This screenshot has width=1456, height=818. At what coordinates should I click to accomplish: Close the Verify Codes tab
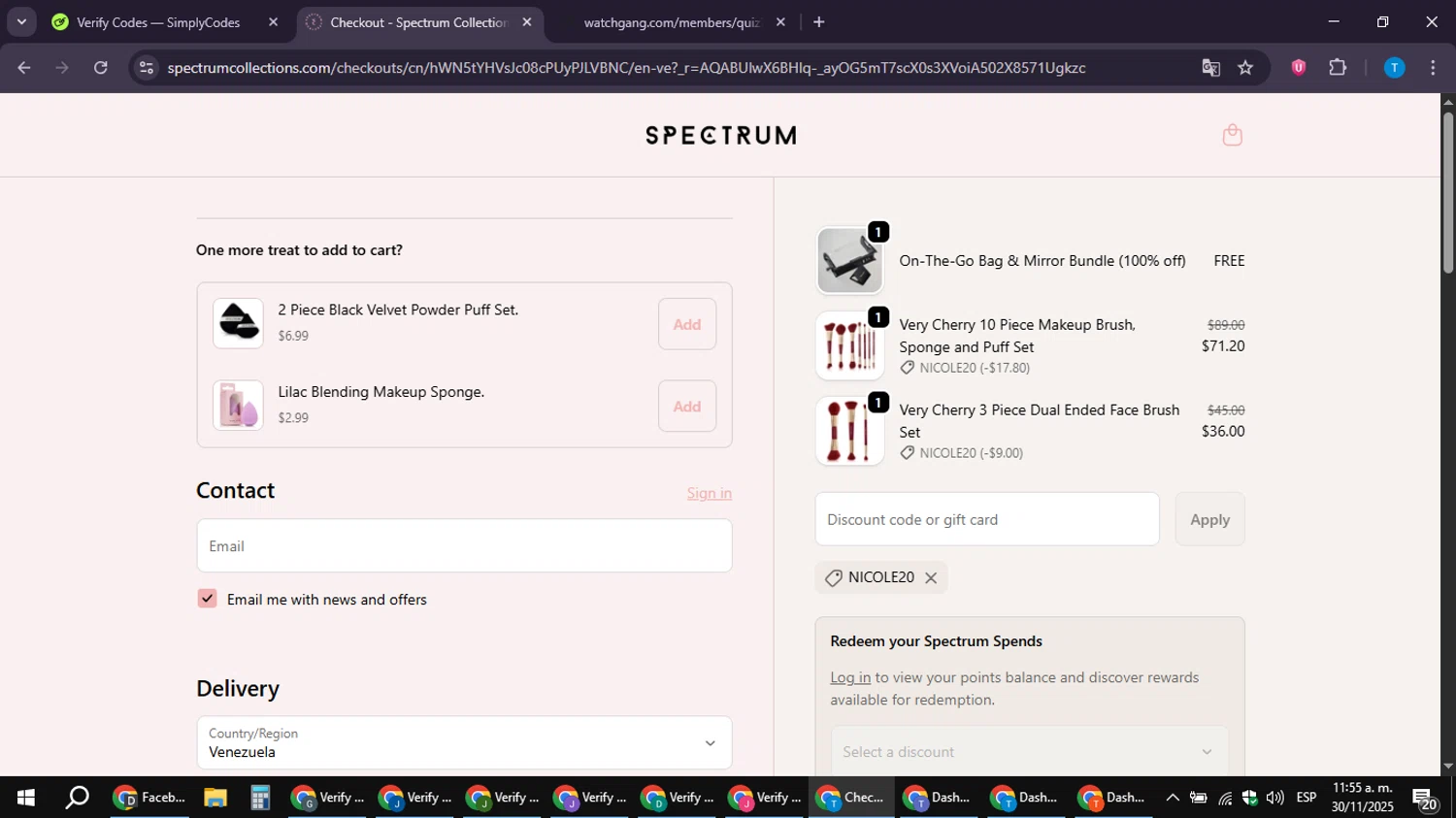click(x=273, y=21)
